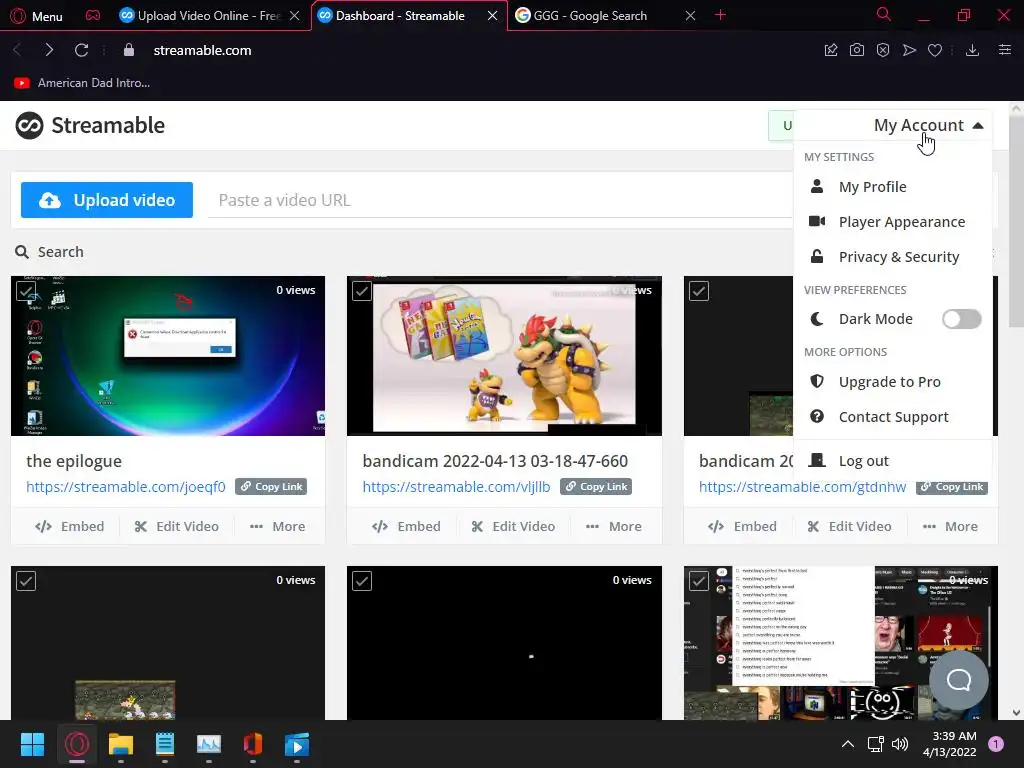The height and width of the screenshot is (768, 1024).
Task: Open the chat support bubble
Action: (x=959, y=680)
